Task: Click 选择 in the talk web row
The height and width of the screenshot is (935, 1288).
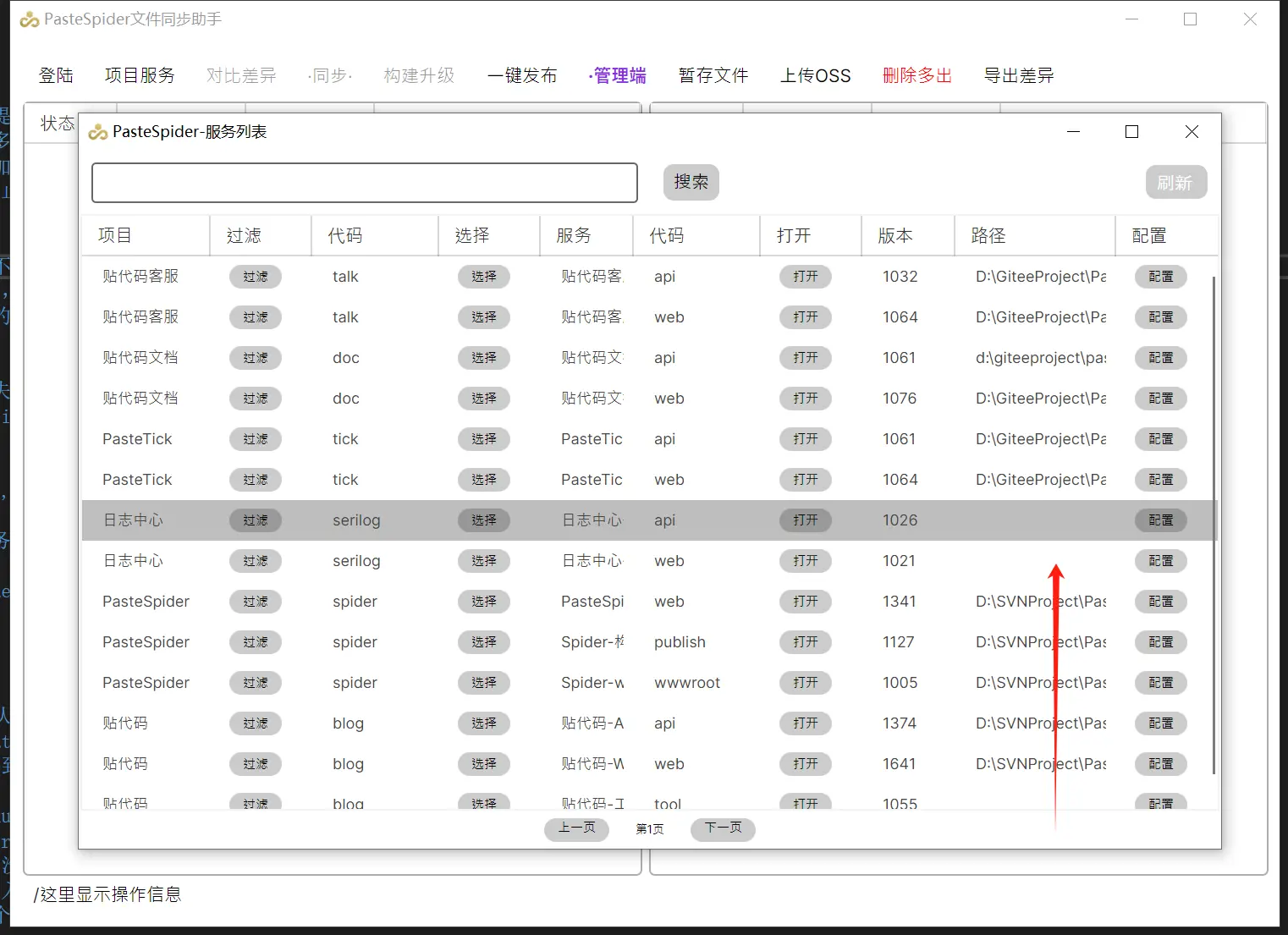Action: click(484, 317)
